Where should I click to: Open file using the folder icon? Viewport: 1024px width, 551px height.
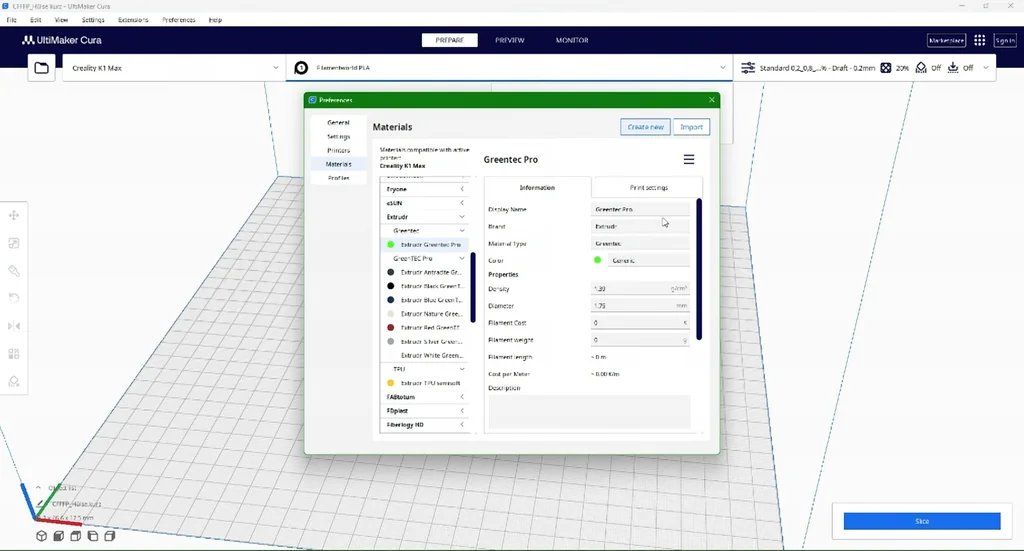tap(41, 68)
